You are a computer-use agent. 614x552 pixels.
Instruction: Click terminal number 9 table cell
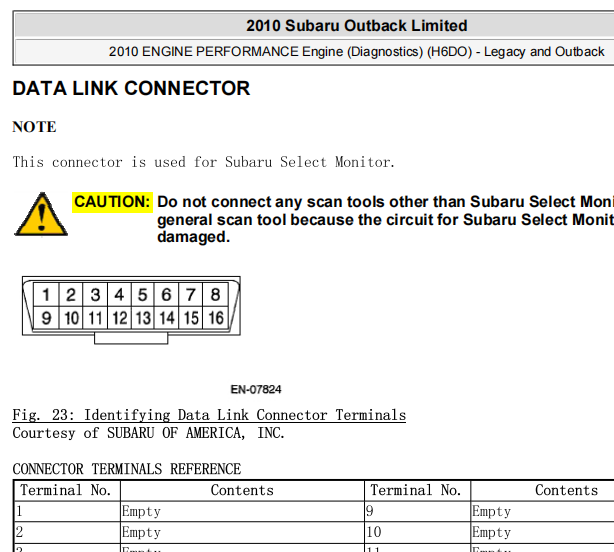point(417,511)
